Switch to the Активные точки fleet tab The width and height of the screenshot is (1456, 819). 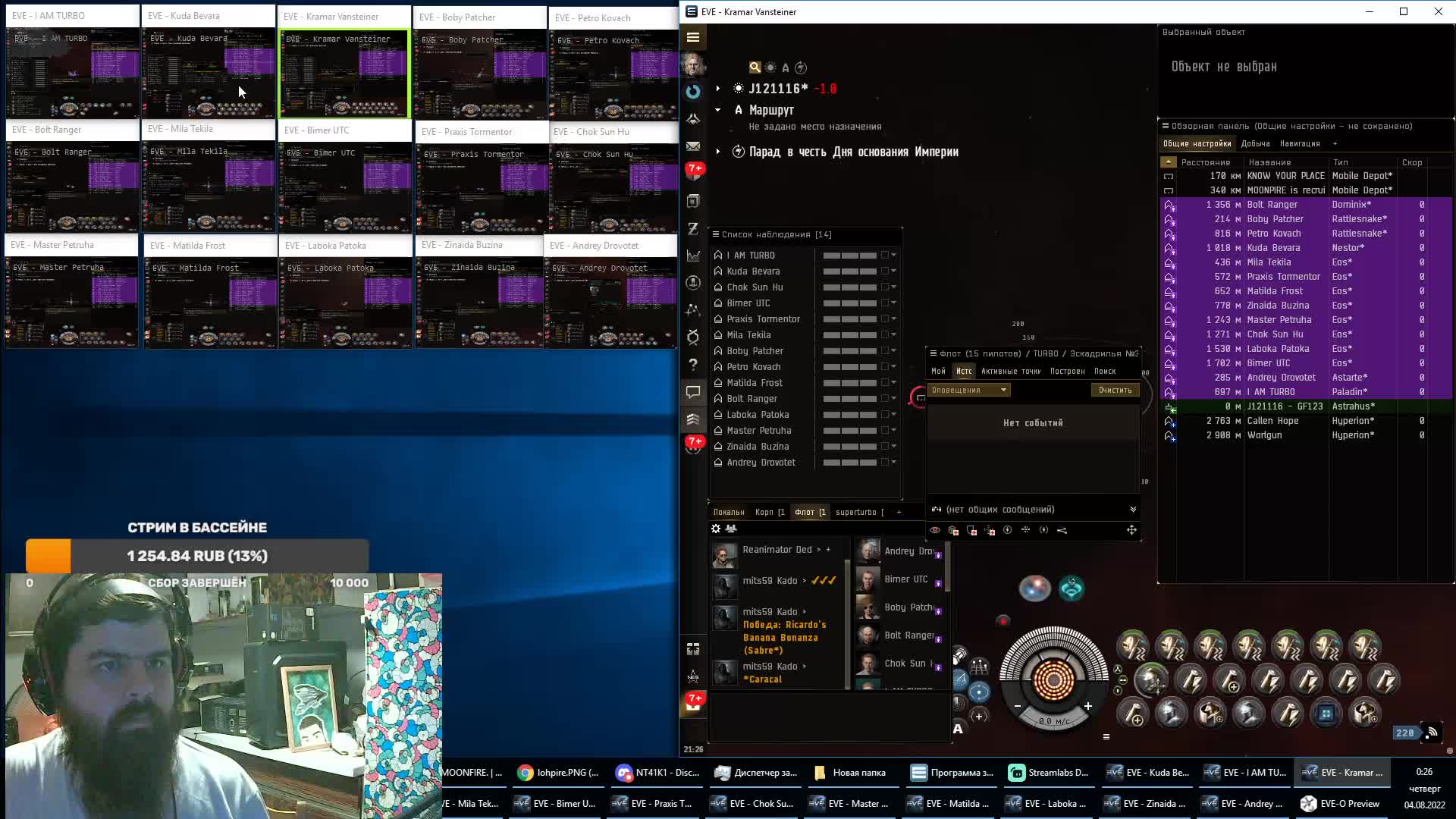coord(1010,371)
